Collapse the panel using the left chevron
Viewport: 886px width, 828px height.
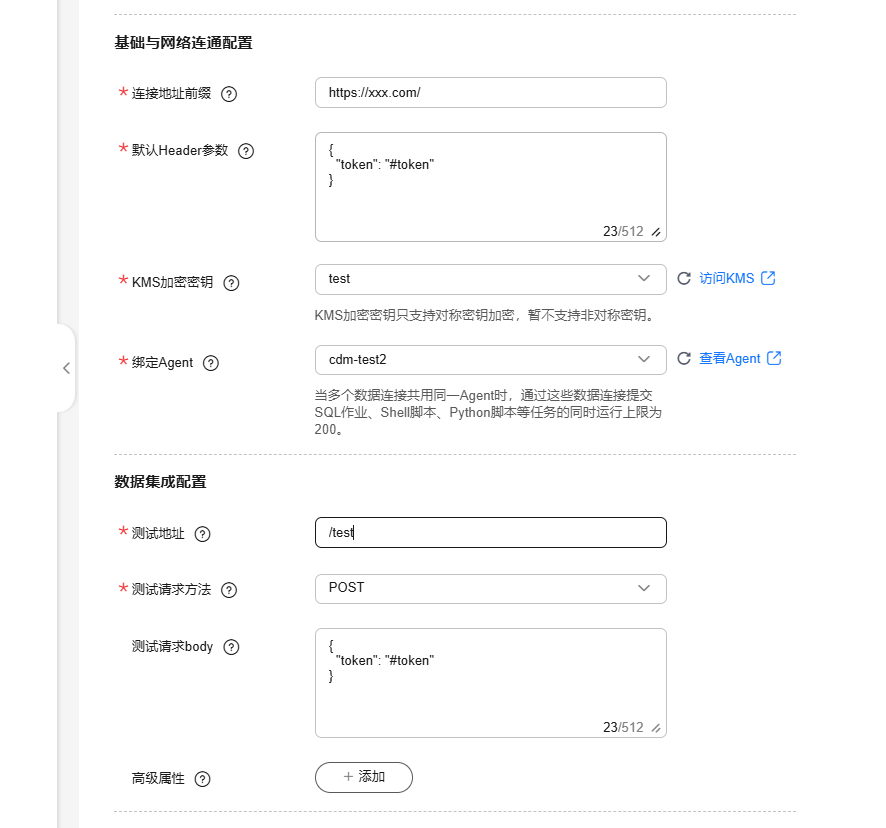point(65,369)
